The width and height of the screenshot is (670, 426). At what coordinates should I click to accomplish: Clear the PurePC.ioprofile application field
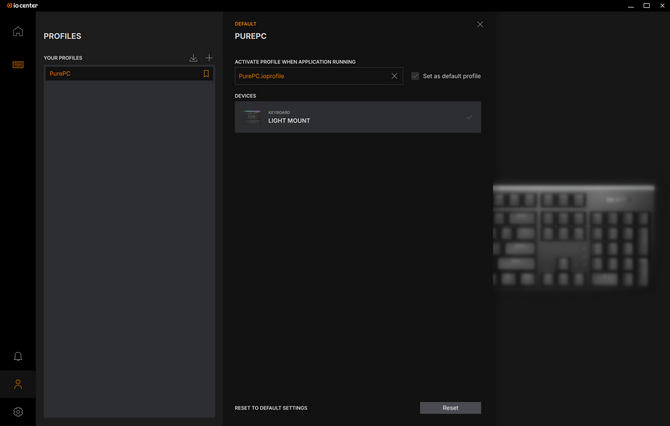click(394, 76)
